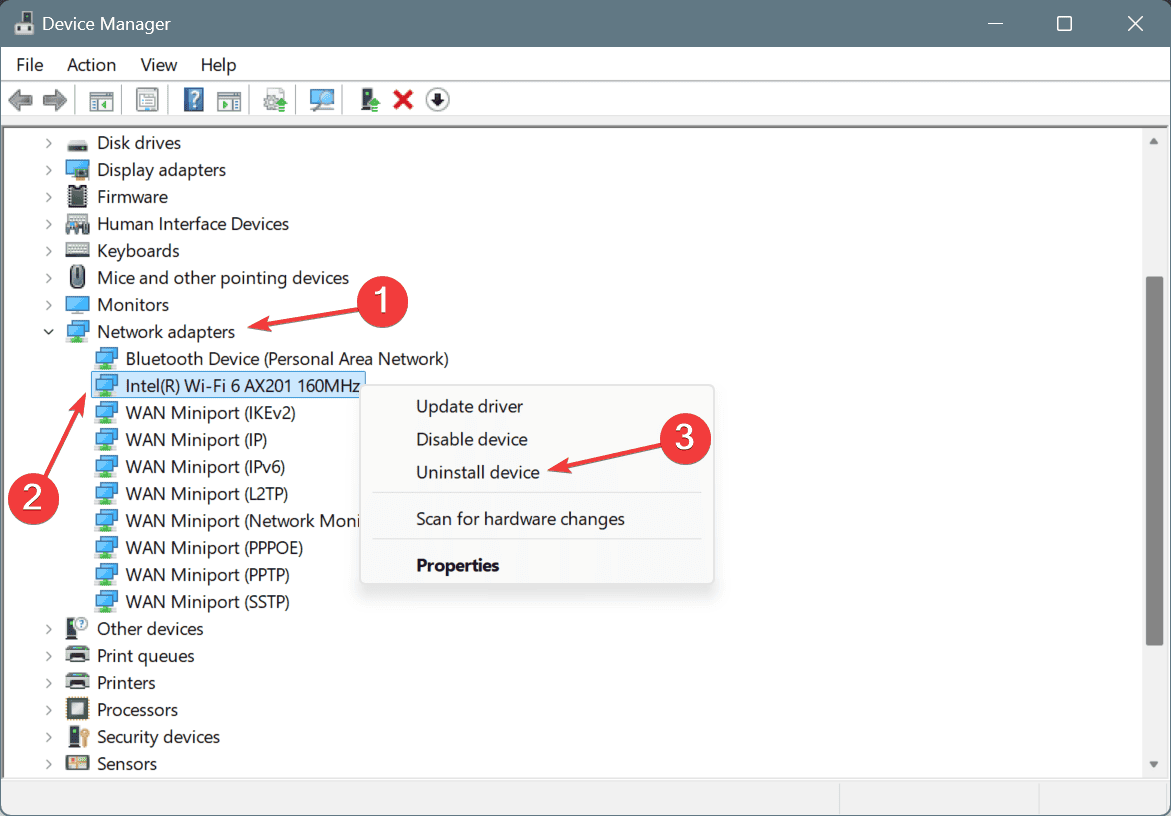
Task: Click the Keyboards category icon
Action: point(78,251)
